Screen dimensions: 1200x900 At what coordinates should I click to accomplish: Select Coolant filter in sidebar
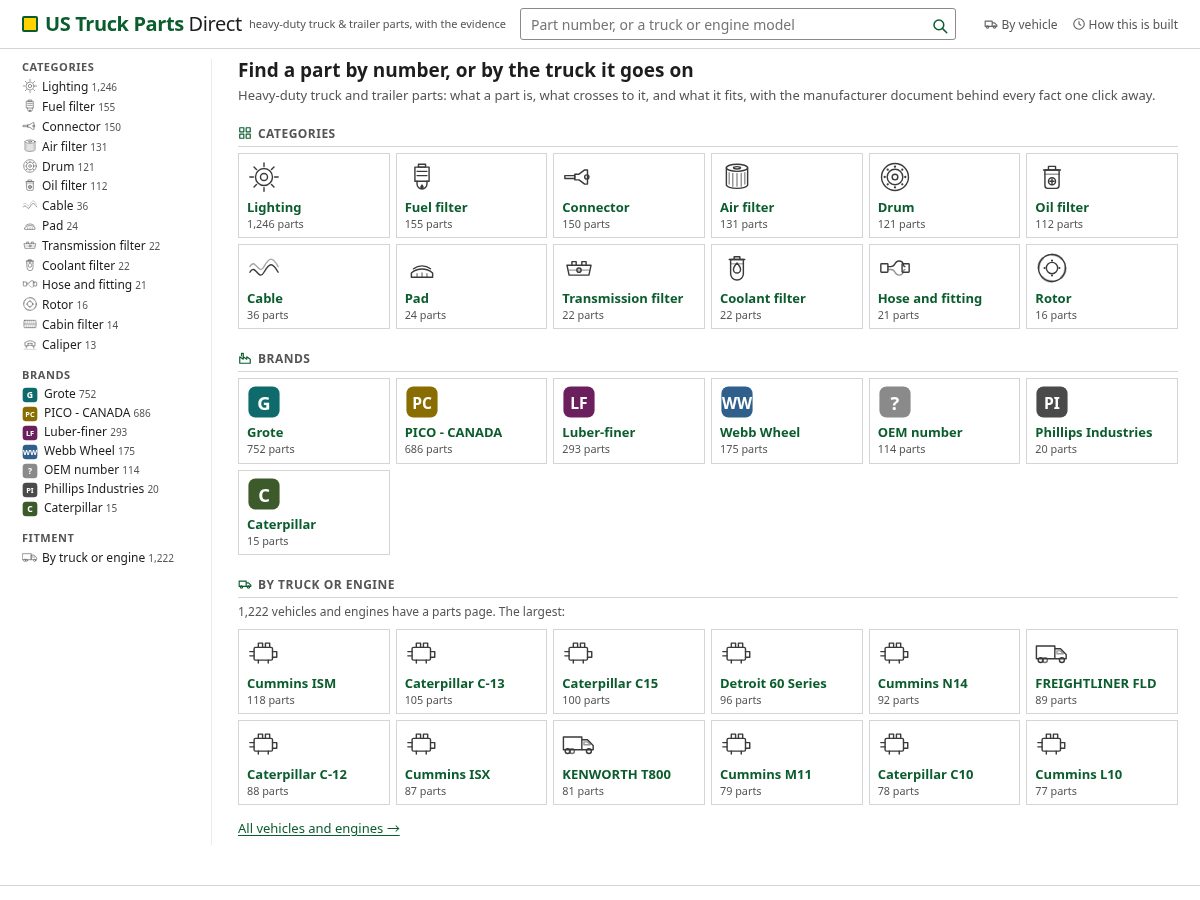point(76,265)
